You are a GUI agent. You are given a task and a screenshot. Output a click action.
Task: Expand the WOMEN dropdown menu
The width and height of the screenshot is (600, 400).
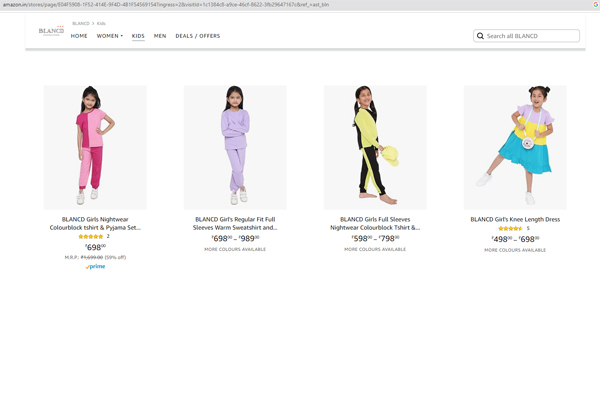(x=109, y=36)
